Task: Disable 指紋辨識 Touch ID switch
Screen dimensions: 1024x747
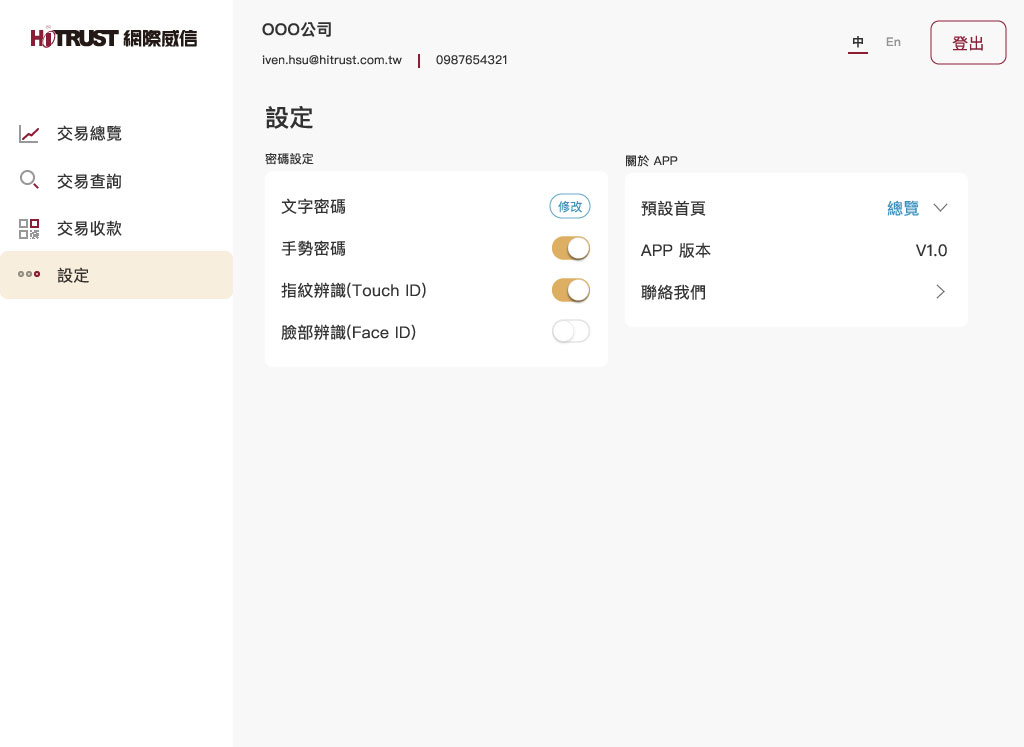Action: click(571, 290)
